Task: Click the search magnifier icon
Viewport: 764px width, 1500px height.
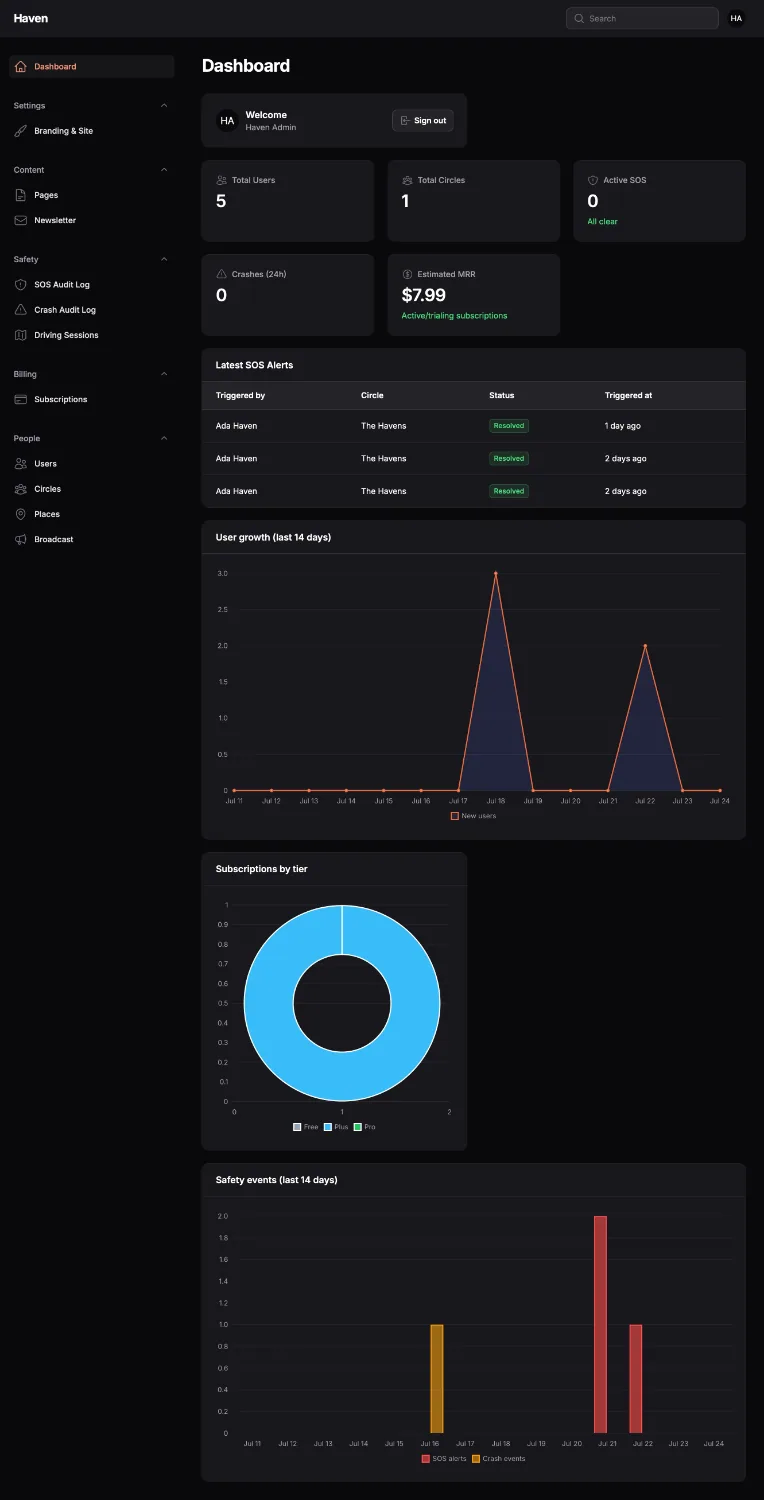Action: [x=579, y=18]
